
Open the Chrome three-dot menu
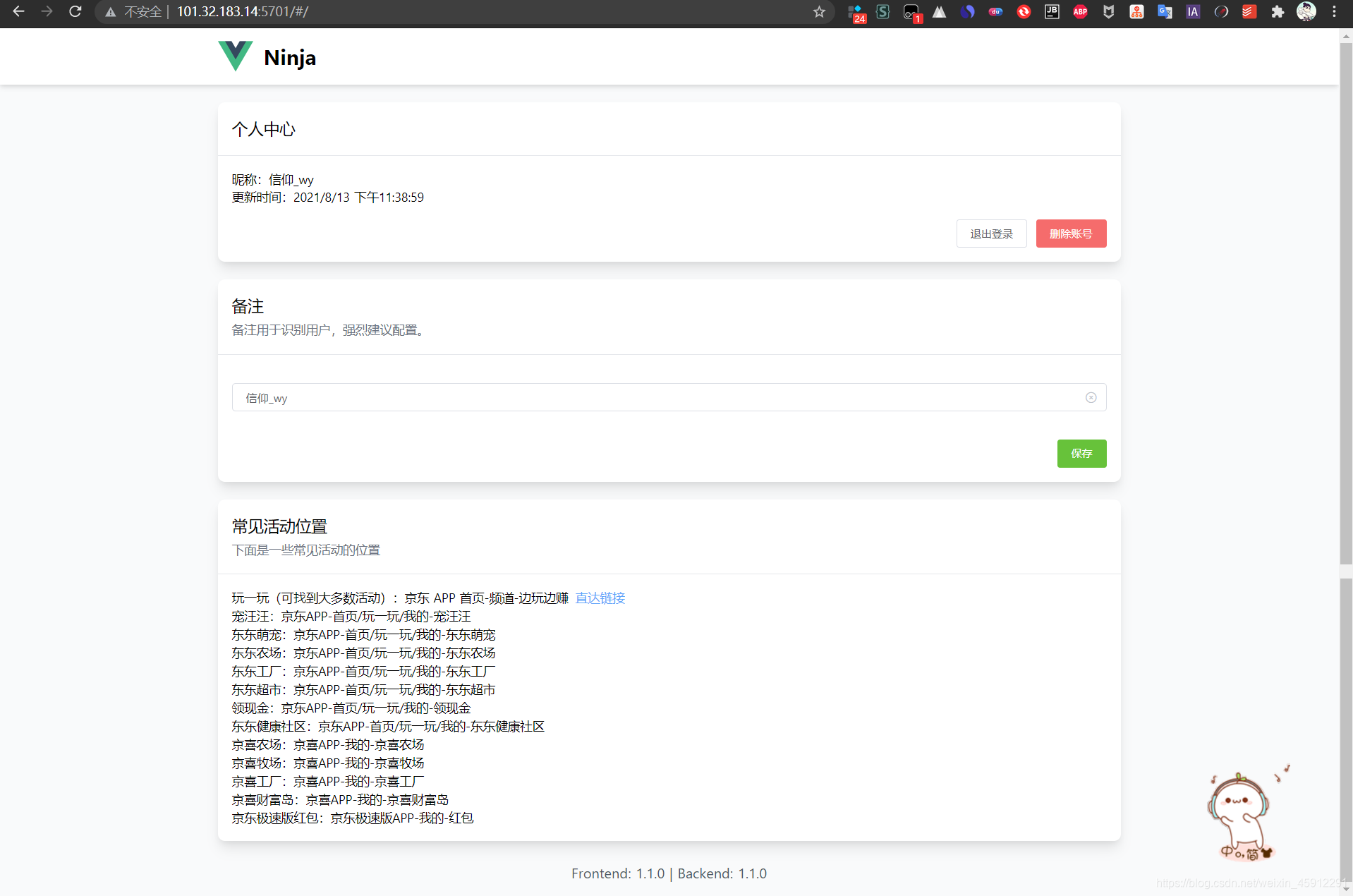tap(1334, 12)
